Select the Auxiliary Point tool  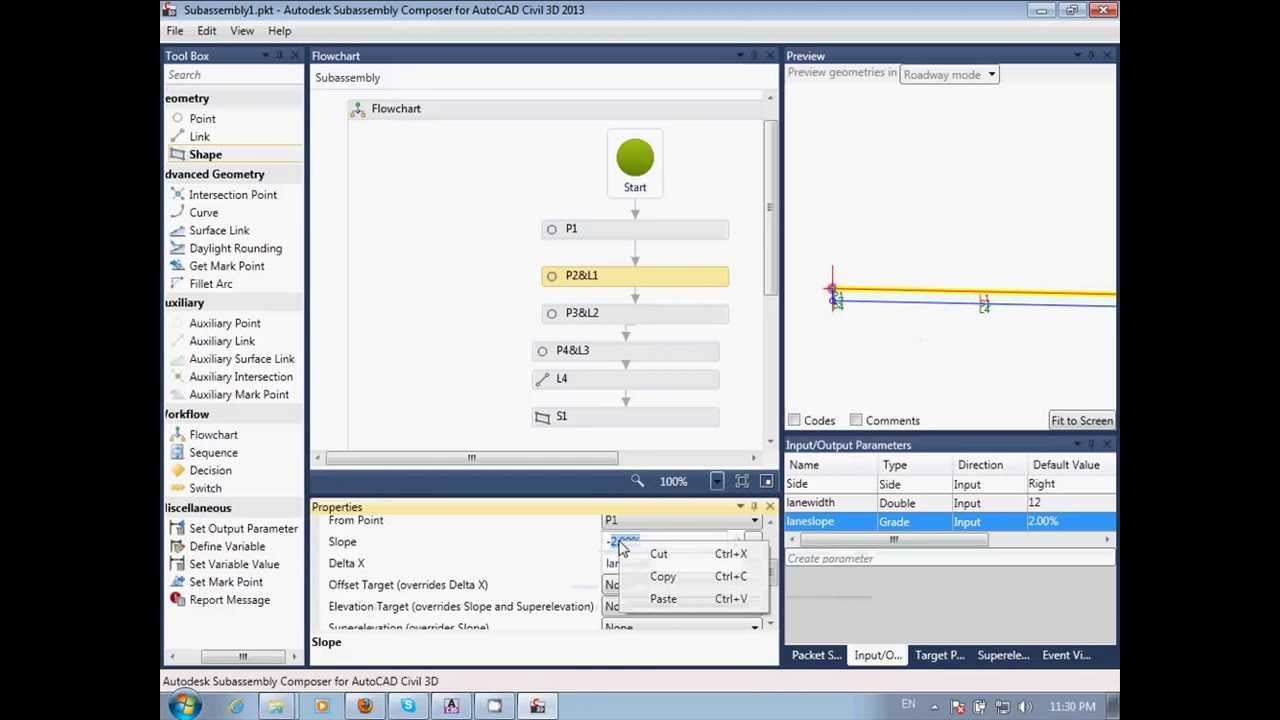(x=224, y=324)
